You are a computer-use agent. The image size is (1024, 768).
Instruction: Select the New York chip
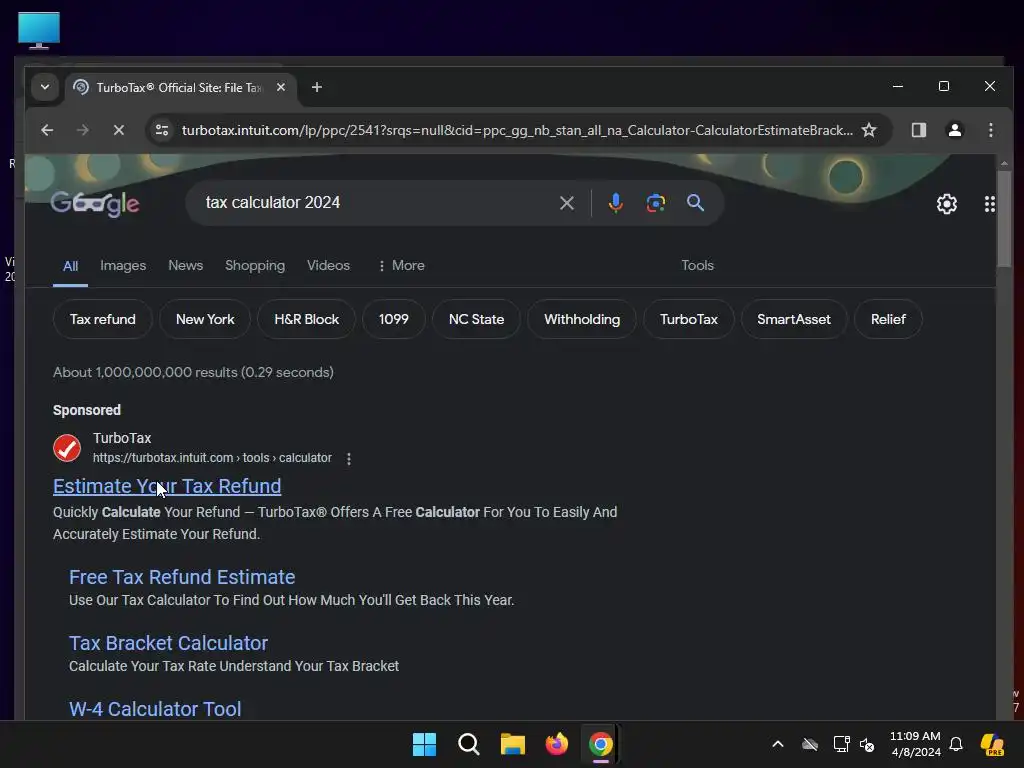click(205, 319)
